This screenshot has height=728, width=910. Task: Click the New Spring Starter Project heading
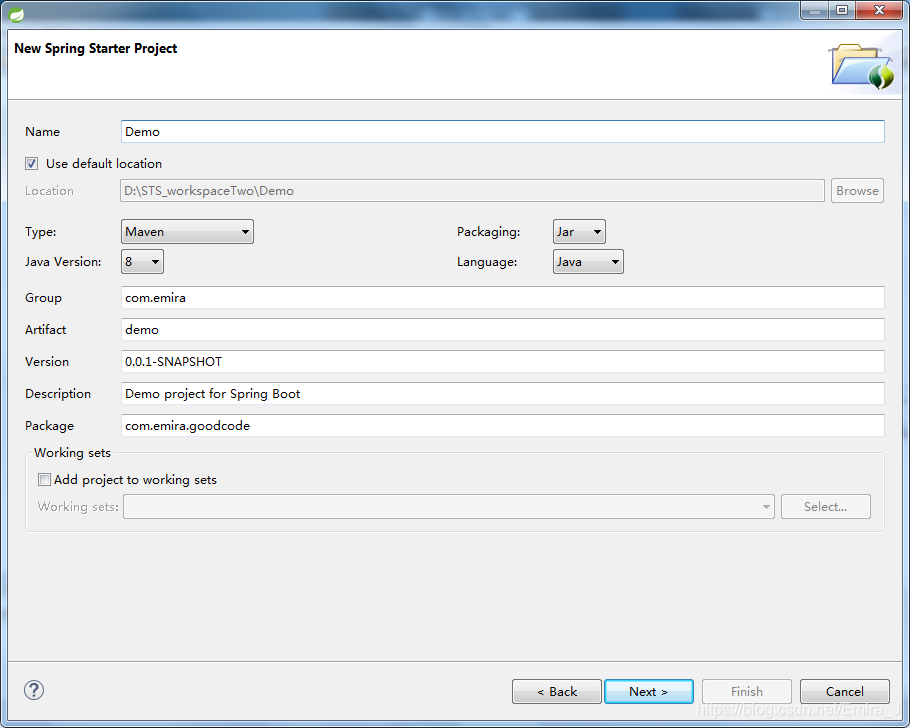[x=96, y=49]
